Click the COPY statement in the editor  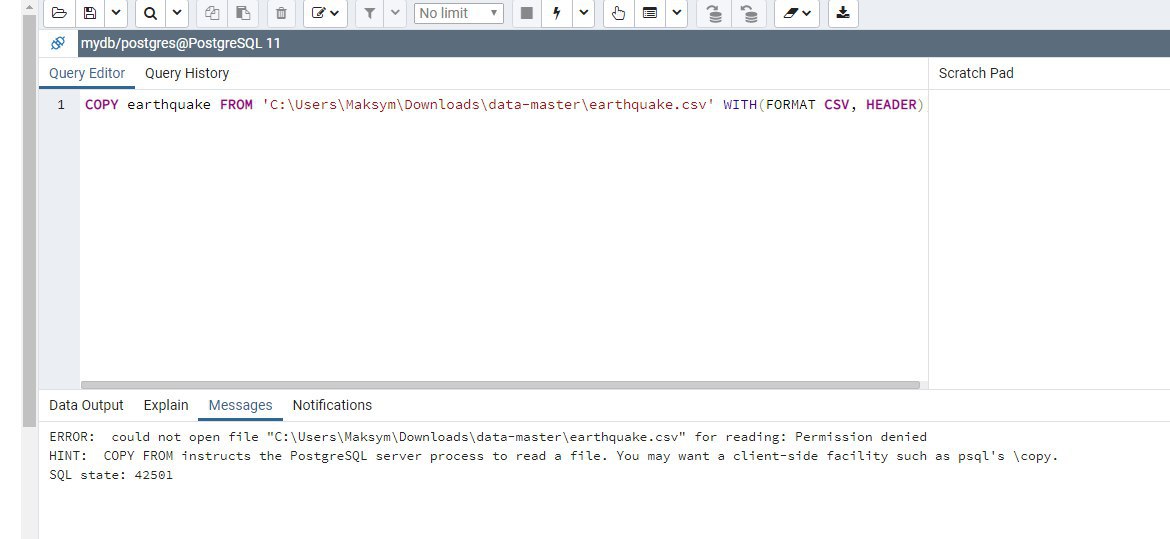(x=504, y=105)
